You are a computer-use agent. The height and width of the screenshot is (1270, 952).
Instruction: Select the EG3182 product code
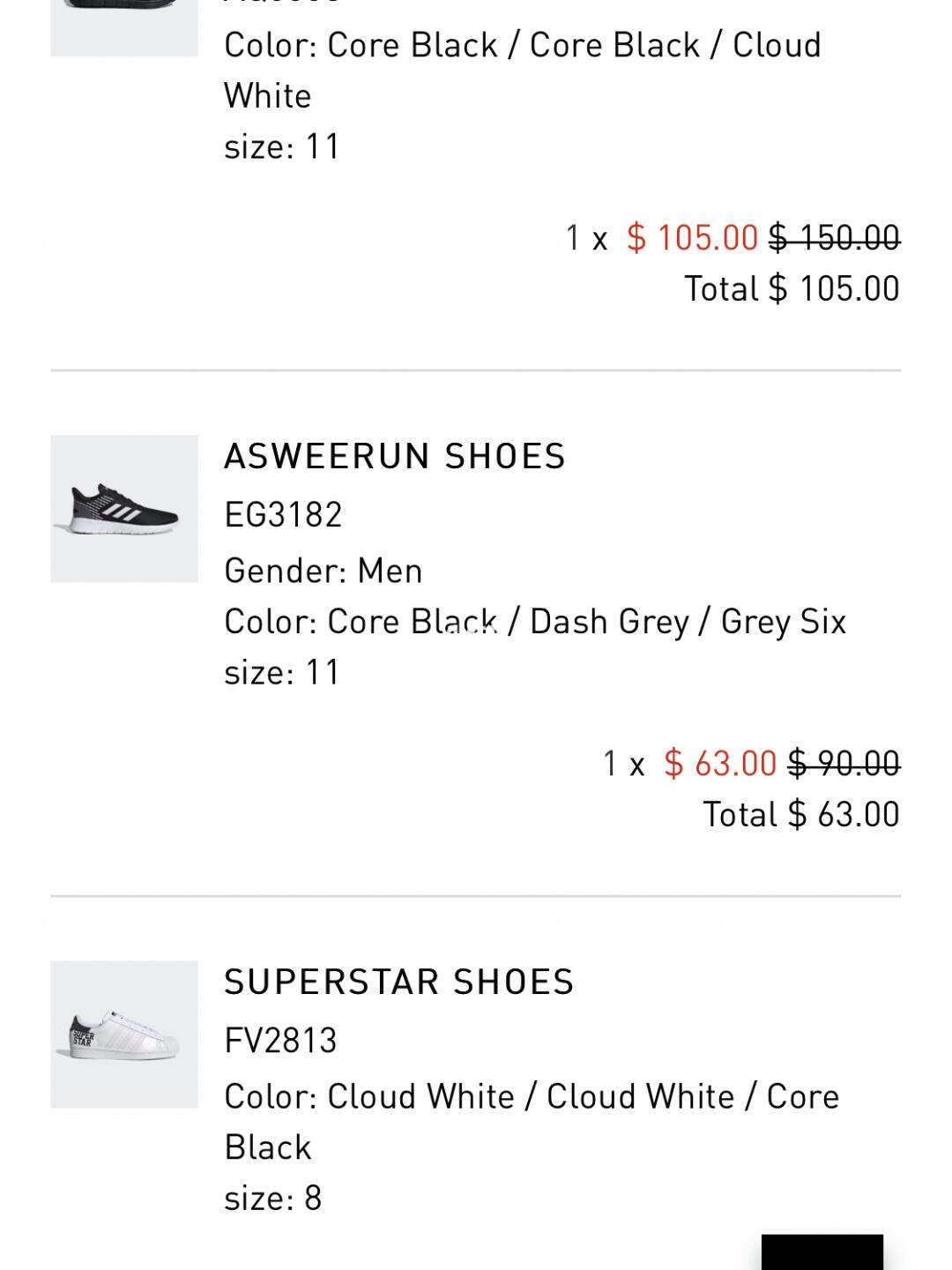(x=283, y=514)
